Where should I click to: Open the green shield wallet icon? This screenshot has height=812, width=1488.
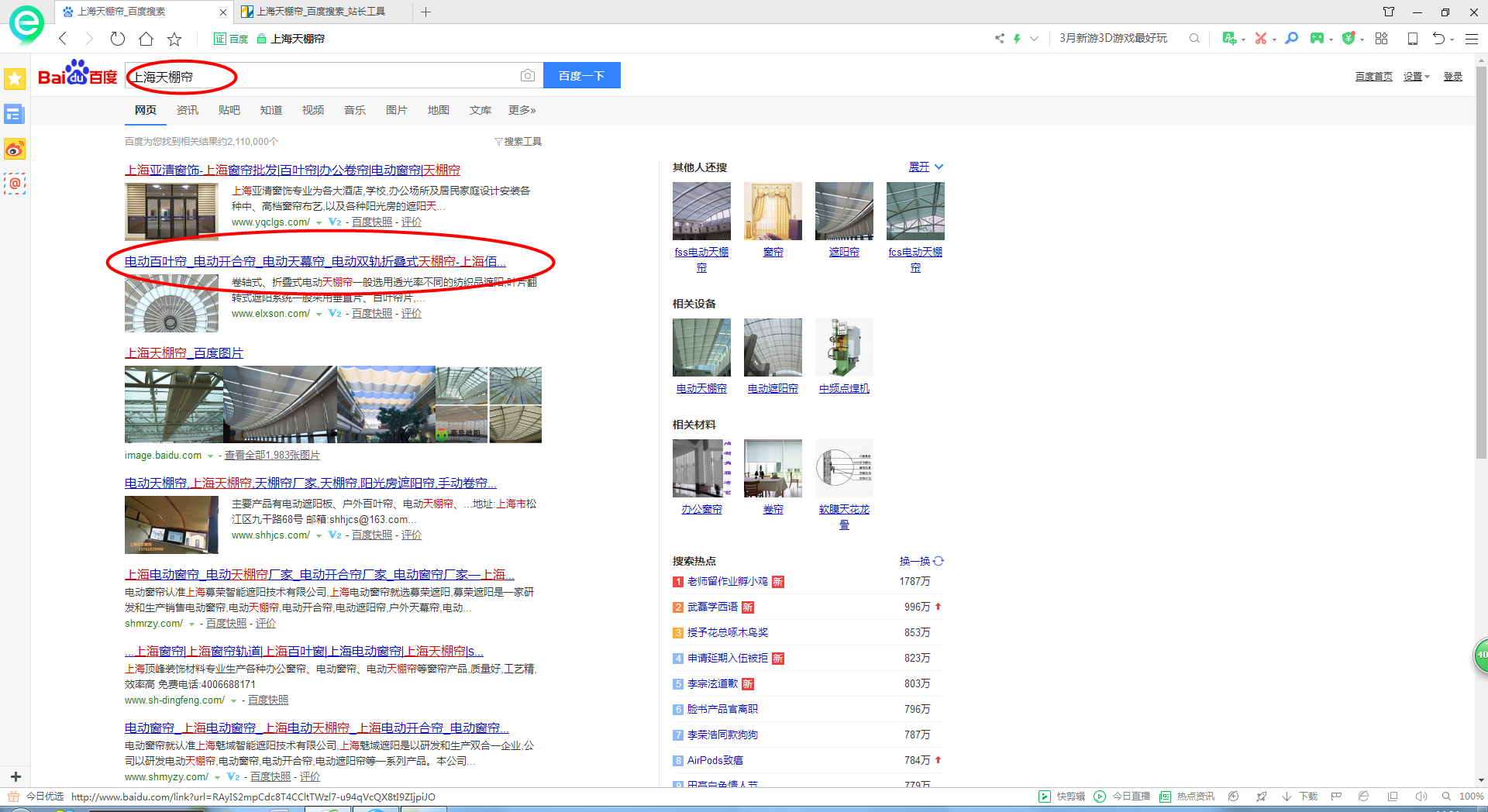point(1348,38)
